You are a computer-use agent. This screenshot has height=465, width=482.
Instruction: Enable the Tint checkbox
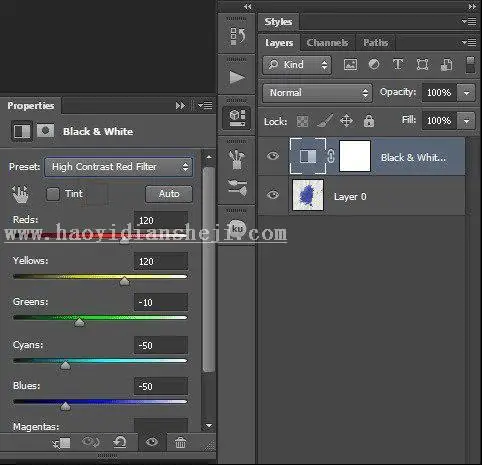(53, 194)
